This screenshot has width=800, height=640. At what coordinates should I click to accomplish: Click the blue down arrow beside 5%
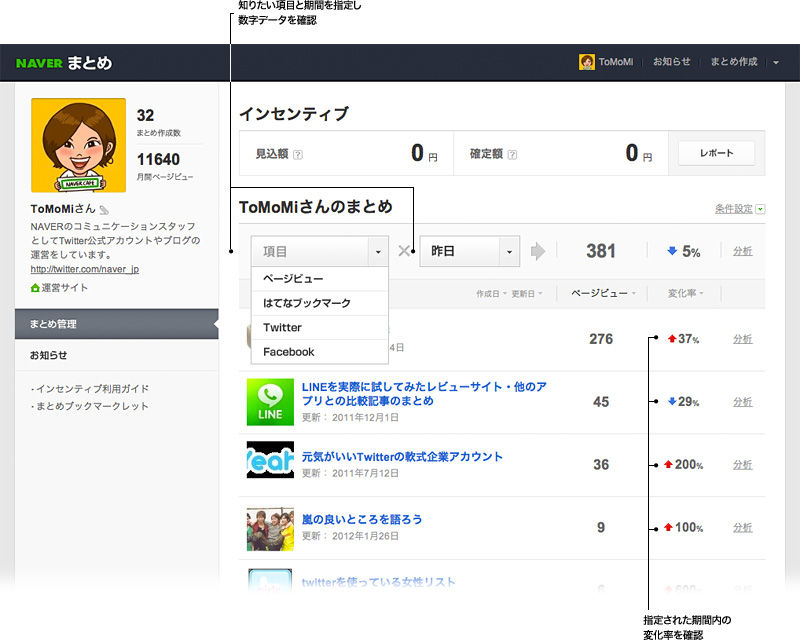[x=672, y=251]
